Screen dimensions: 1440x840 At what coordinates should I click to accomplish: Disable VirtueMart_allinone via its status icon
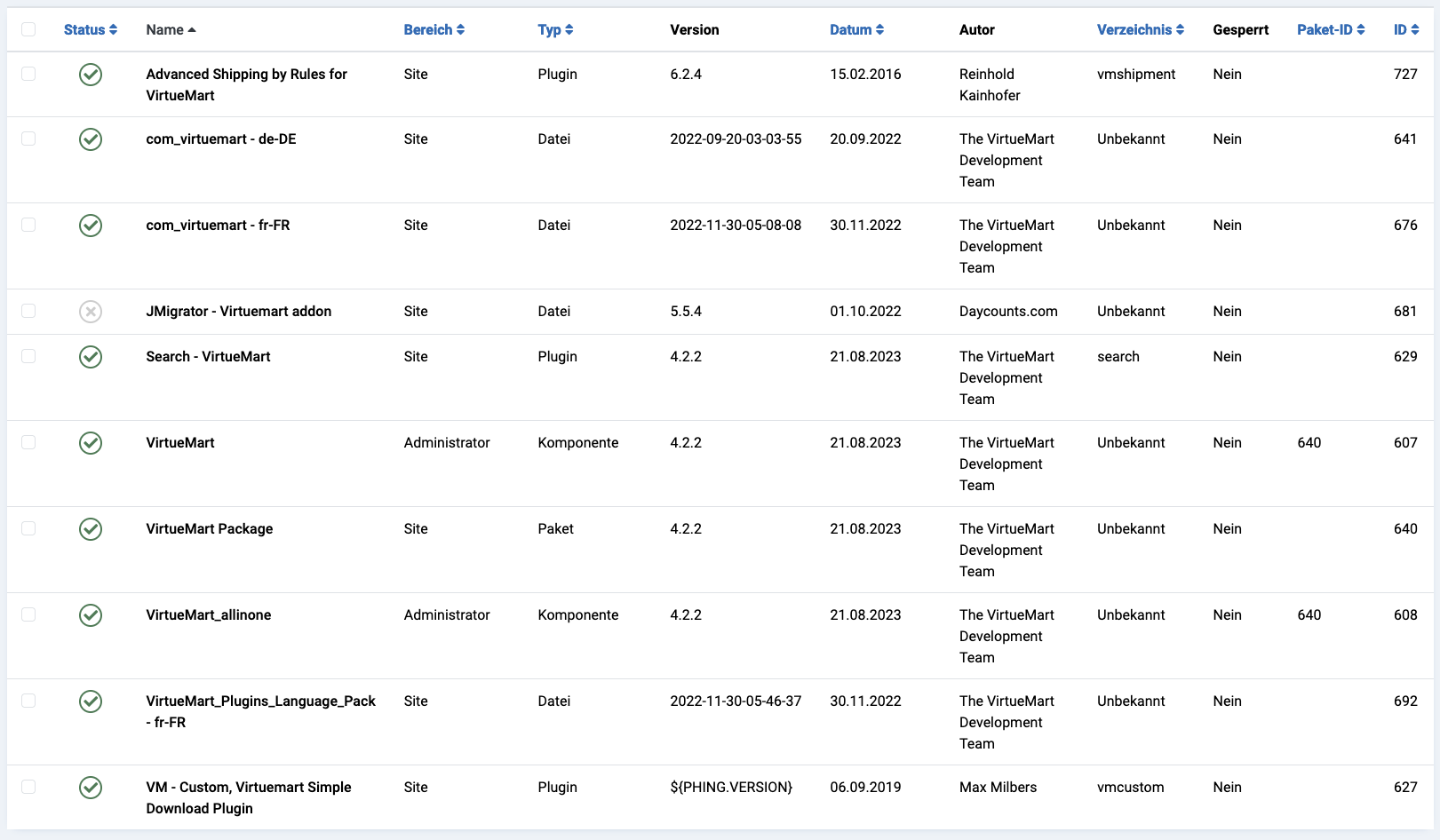tap(91, 615)
